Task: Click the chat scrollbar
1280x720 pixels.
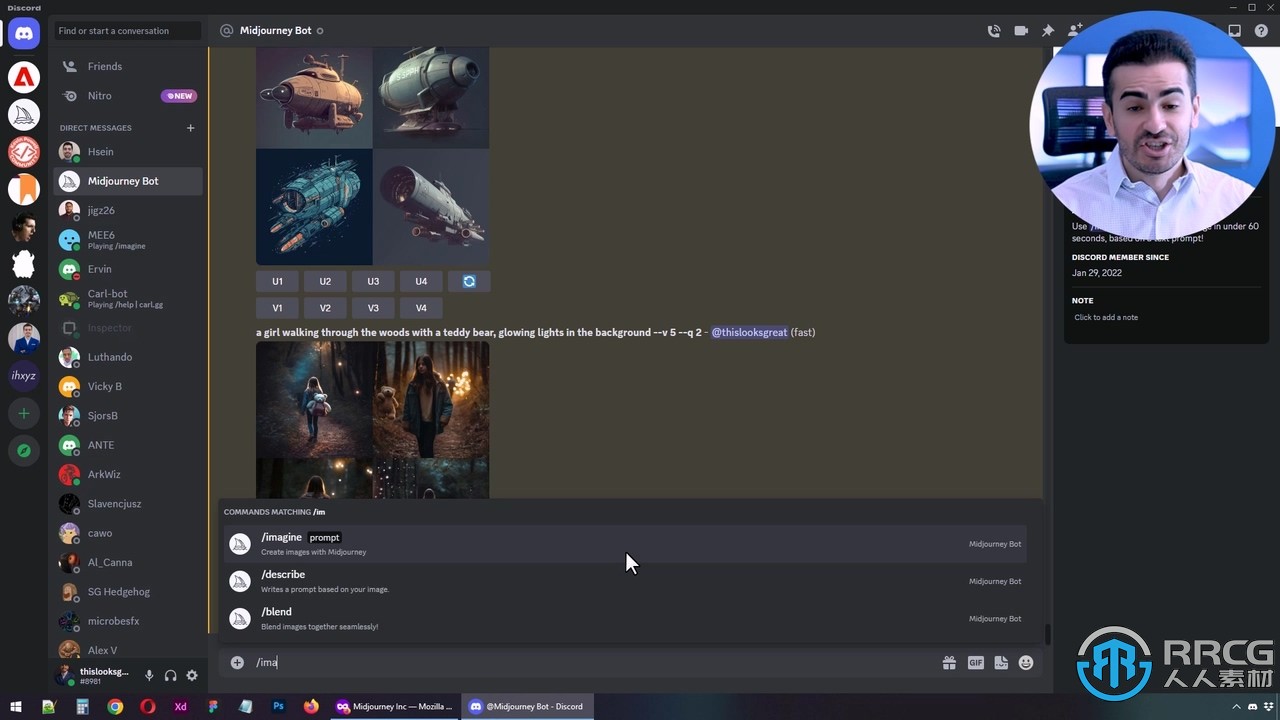Action: [1047, 633]
